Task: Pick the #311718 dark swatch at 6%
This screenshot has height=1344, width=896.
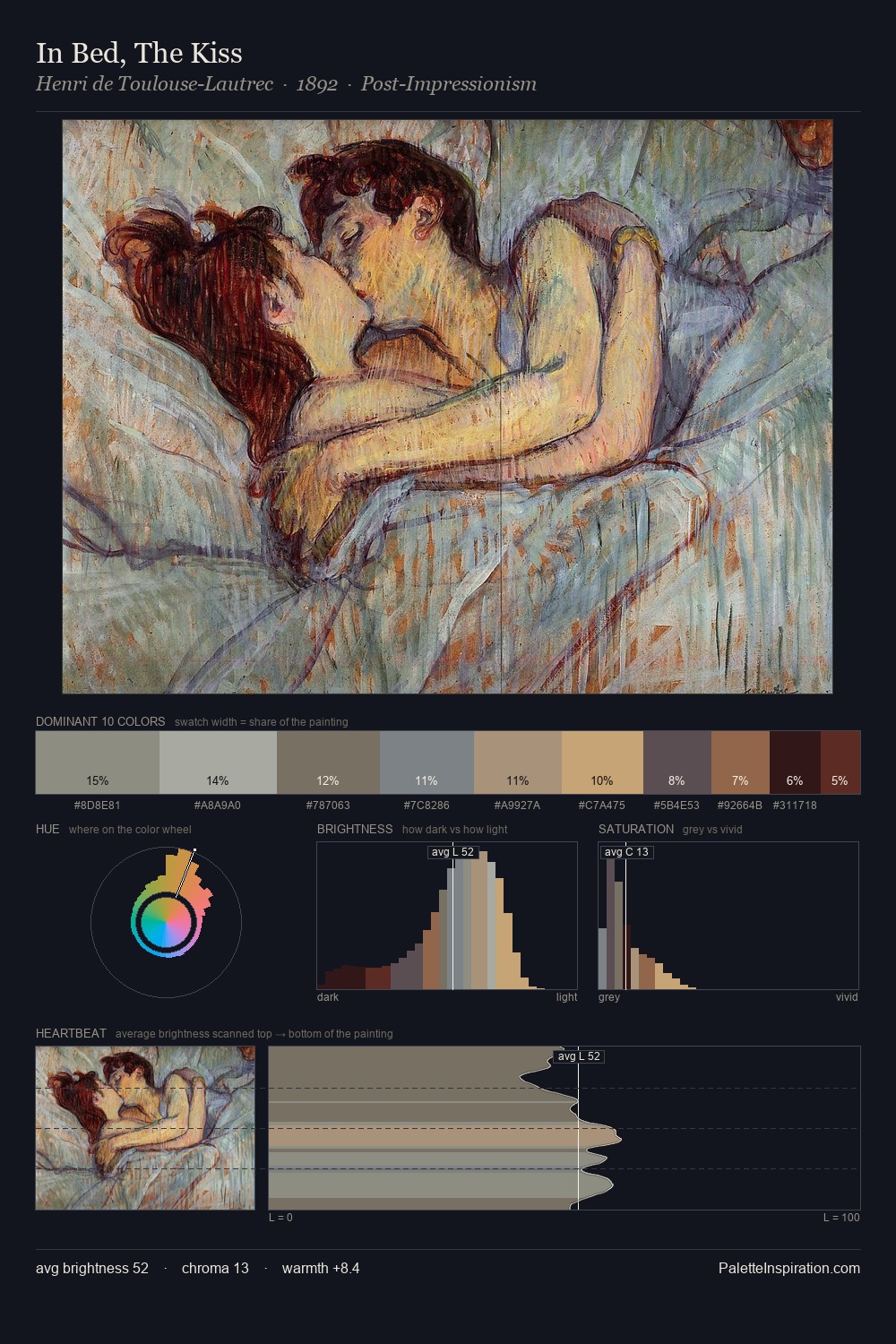Action: coord(795,762)
